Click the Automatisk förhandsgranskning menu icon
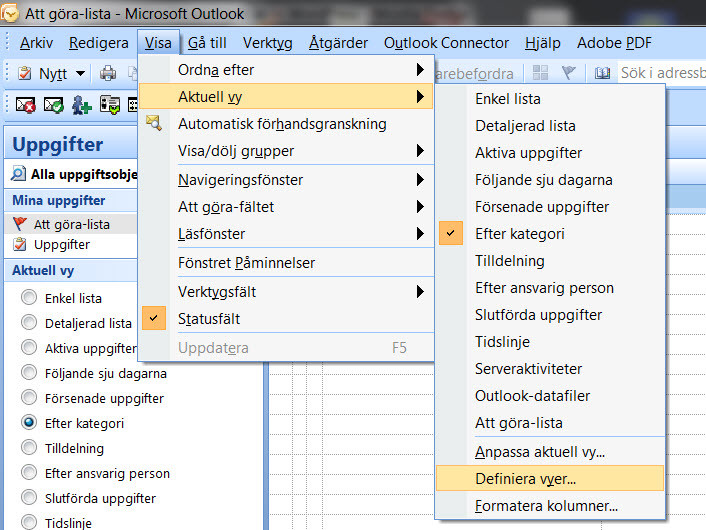The width and height of the screenshot is (706, 530). coord(153,124)
